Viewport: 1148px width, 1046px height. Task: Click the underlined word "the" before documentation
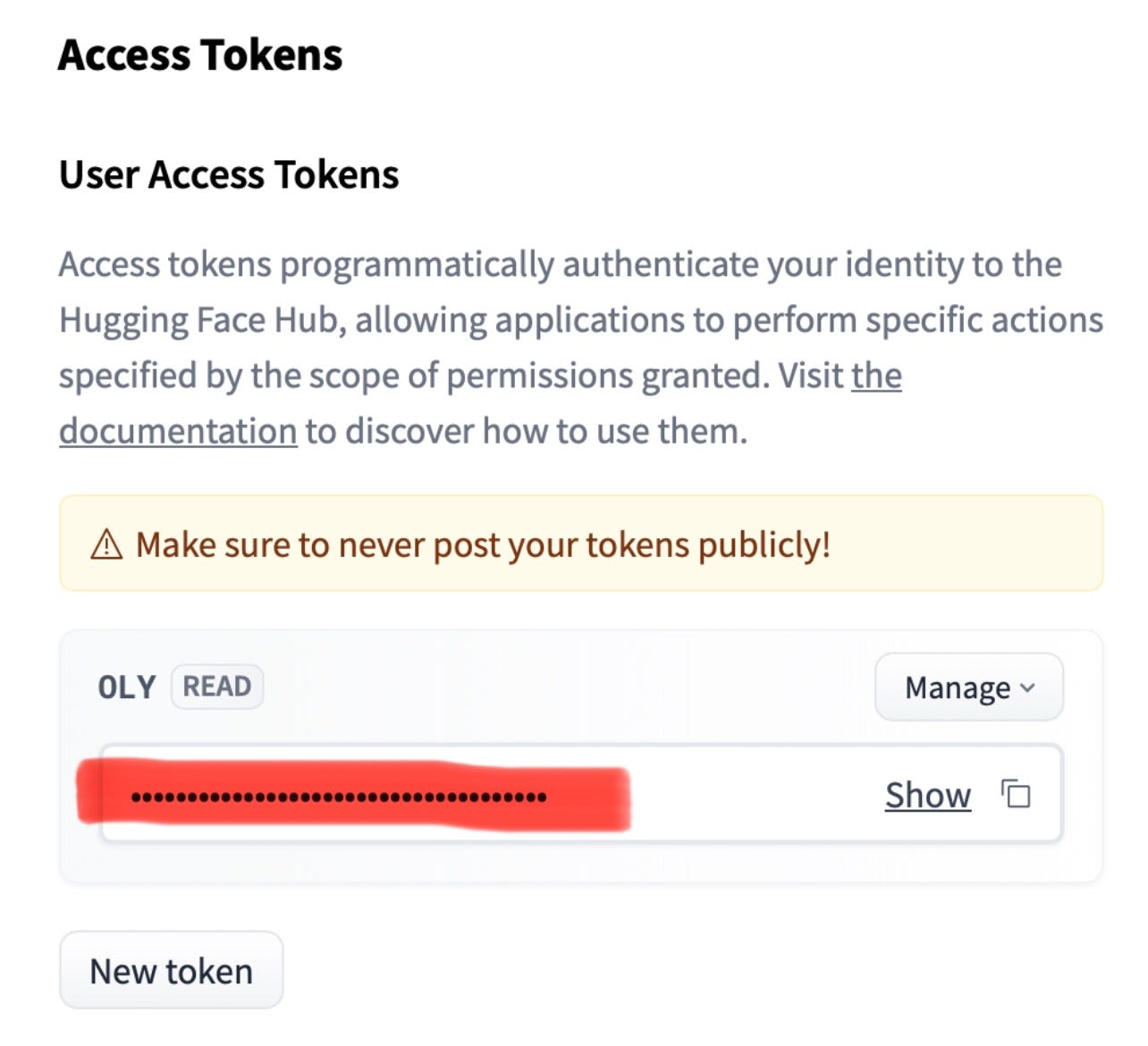click(876, 375)
